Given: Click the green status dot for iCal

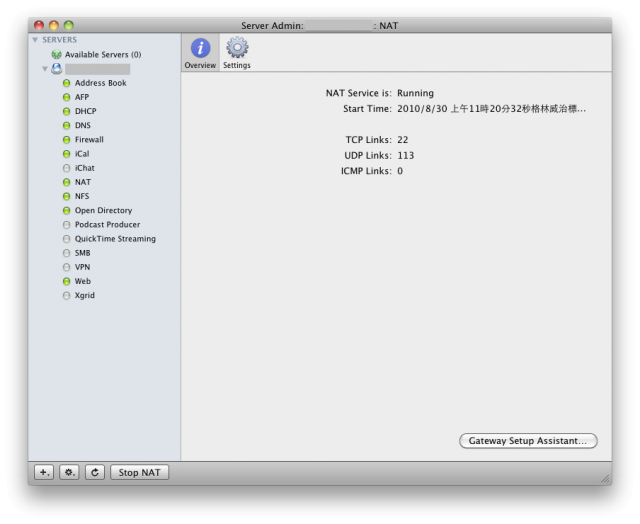Looking at the screenshot, I should (67, 154).
